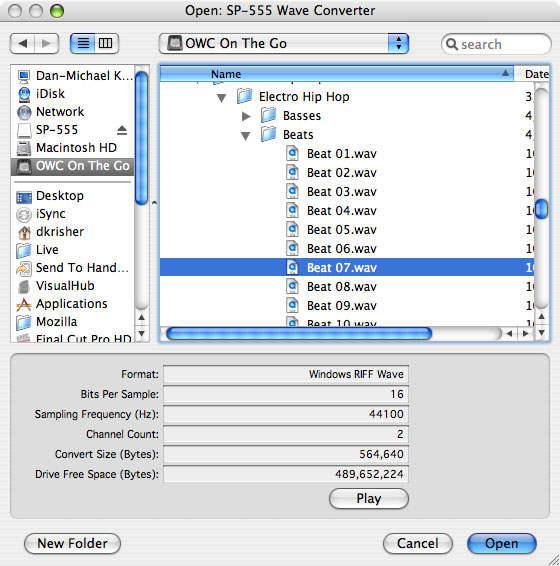Click the New Folder button

(72, 543)
